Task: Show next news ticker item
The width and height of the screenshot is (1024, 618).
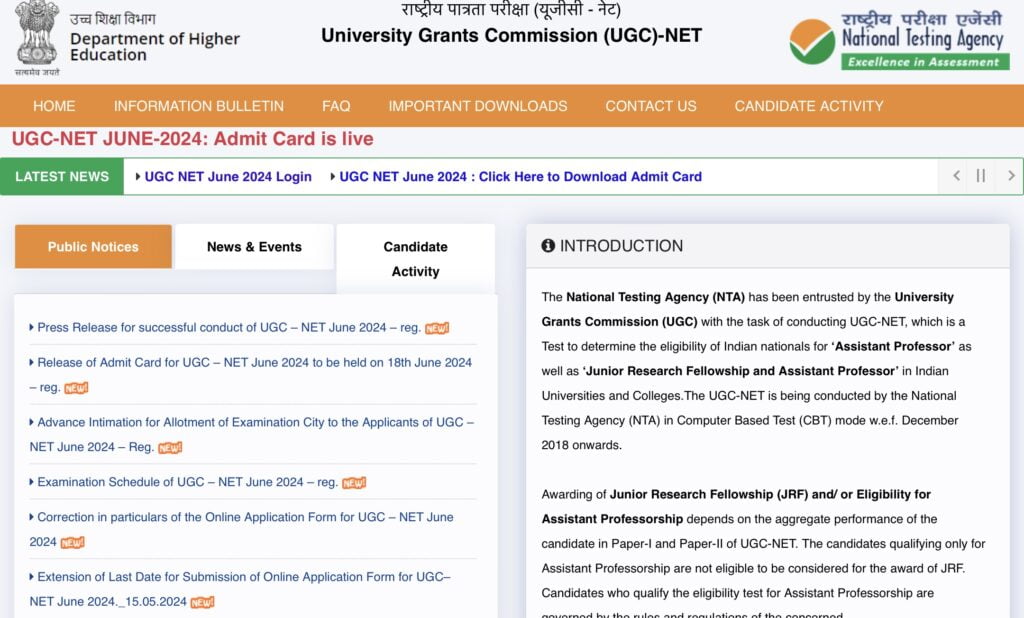Action: pos(1011,176)
